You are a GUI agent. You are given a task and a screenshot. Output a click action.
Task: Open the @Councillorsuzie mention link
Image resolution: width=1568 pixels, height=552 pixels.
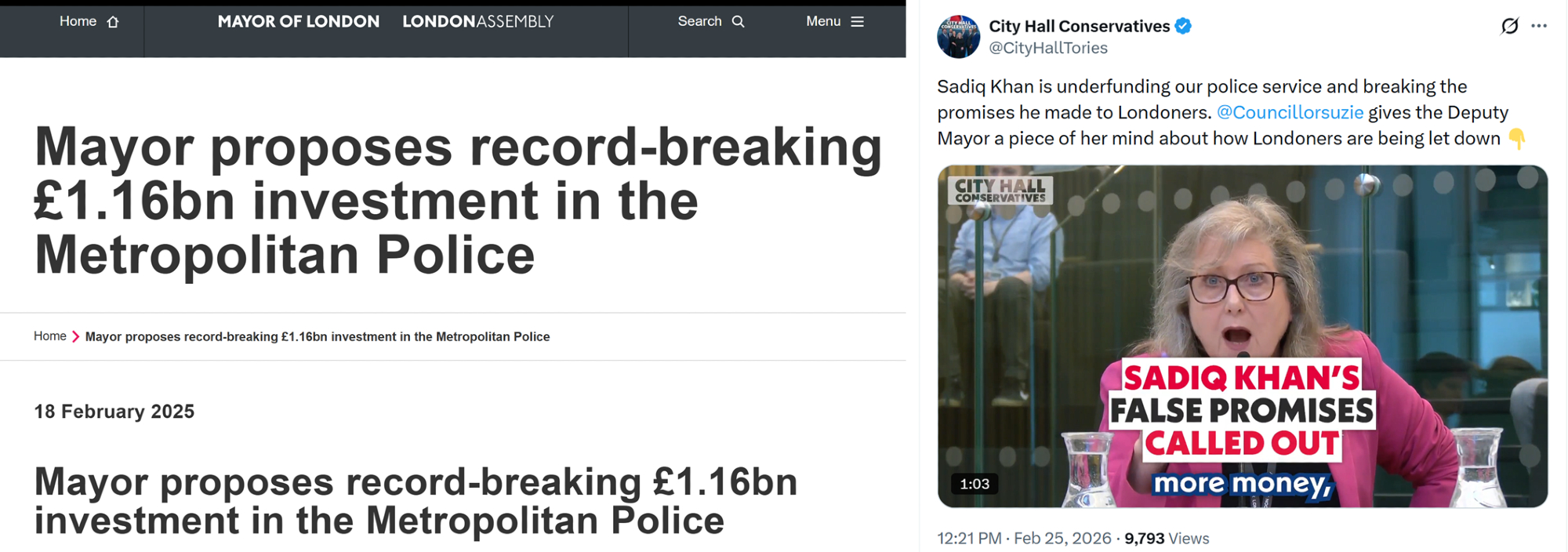pos(1290,112)
